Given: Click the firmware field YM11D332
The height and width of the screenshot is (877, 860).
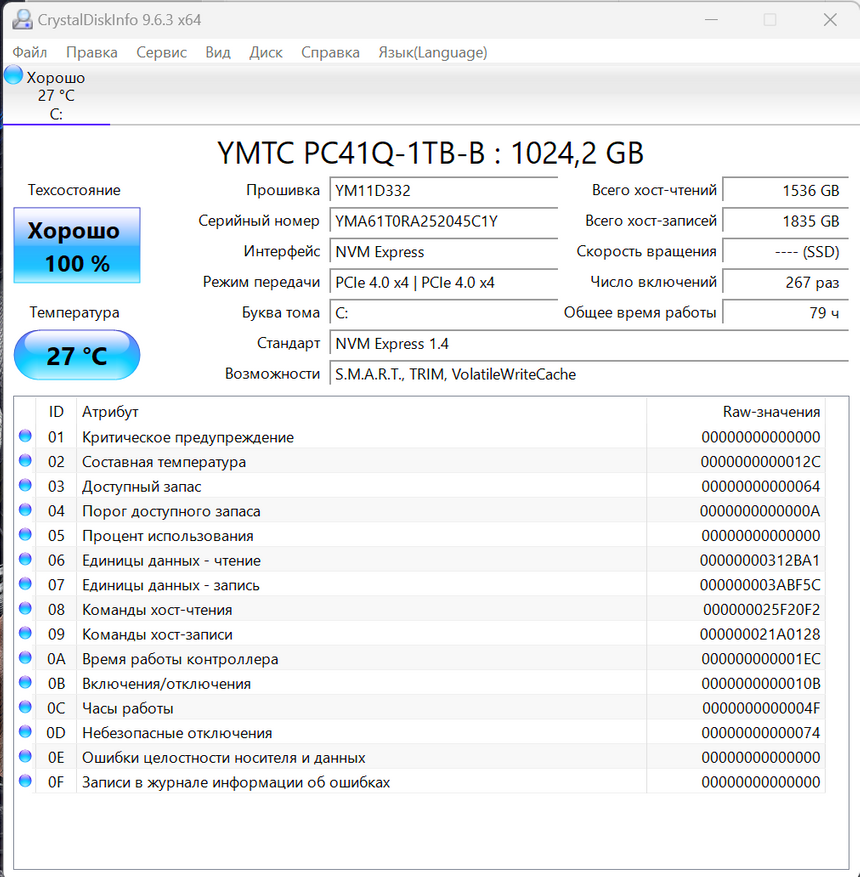Looking at the screenshot, I should (x=443, y=191).
